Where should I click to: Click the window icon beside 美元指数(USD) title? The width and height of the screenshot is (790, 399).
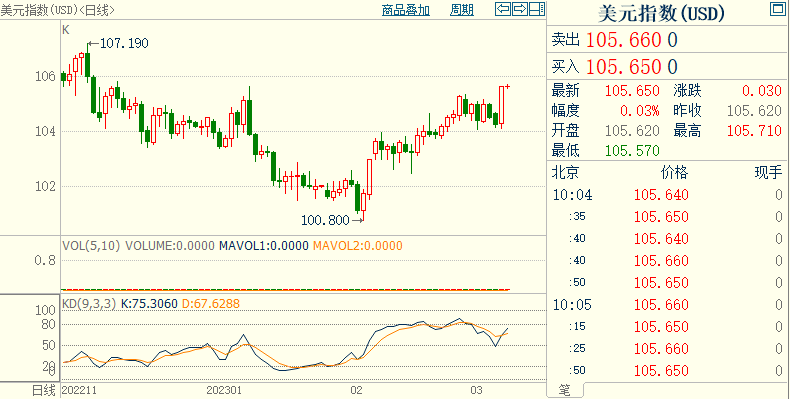pos(778,10)
